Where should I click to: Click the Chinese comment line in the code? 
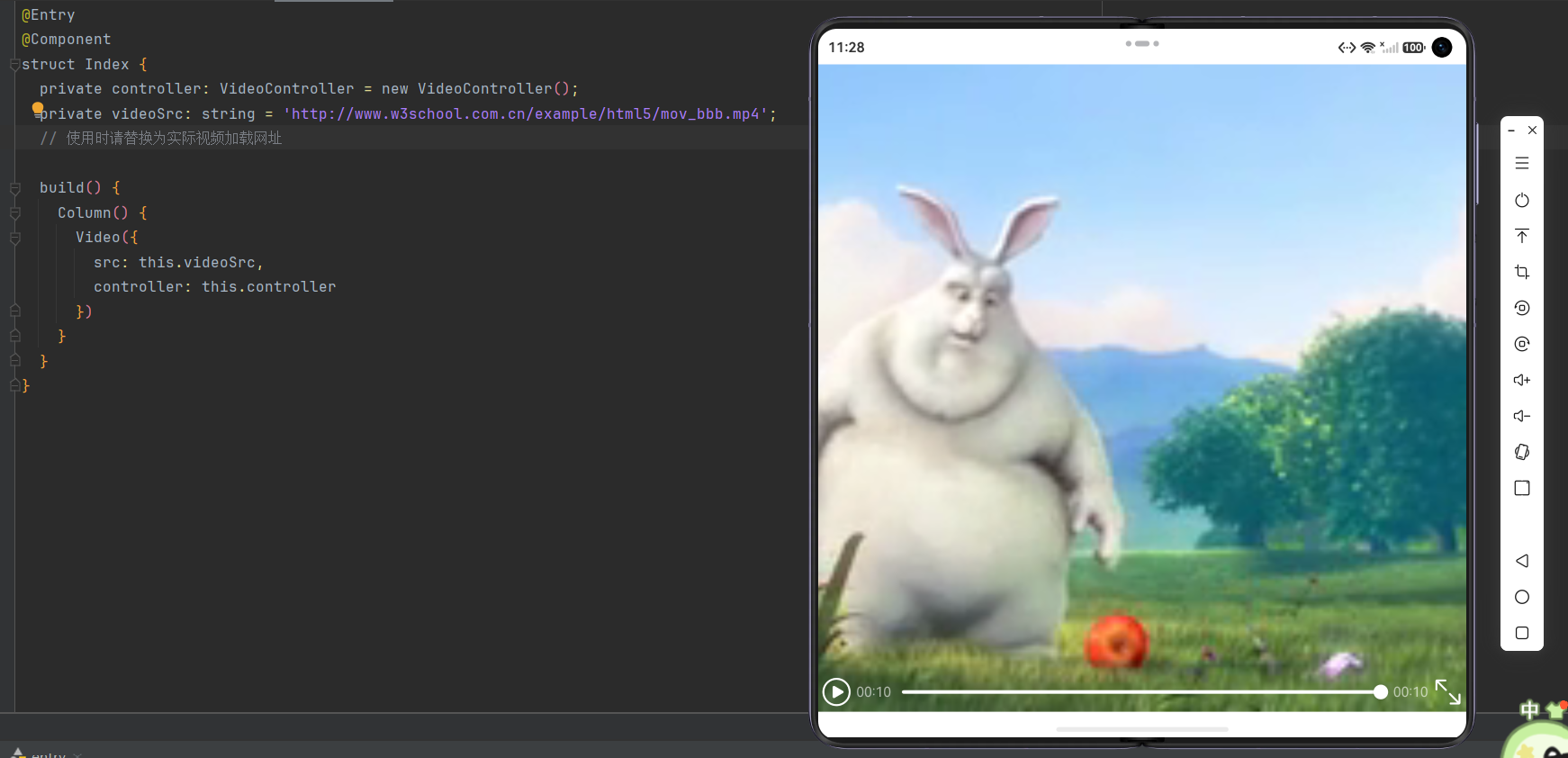point(161,139)
